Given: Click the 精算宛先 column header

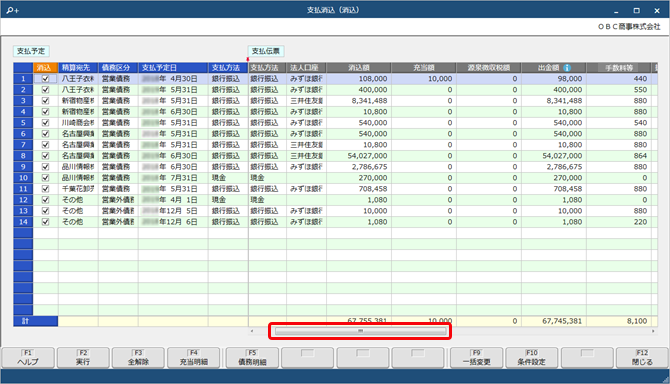Looking at the screenshot, I should [78, 68].
